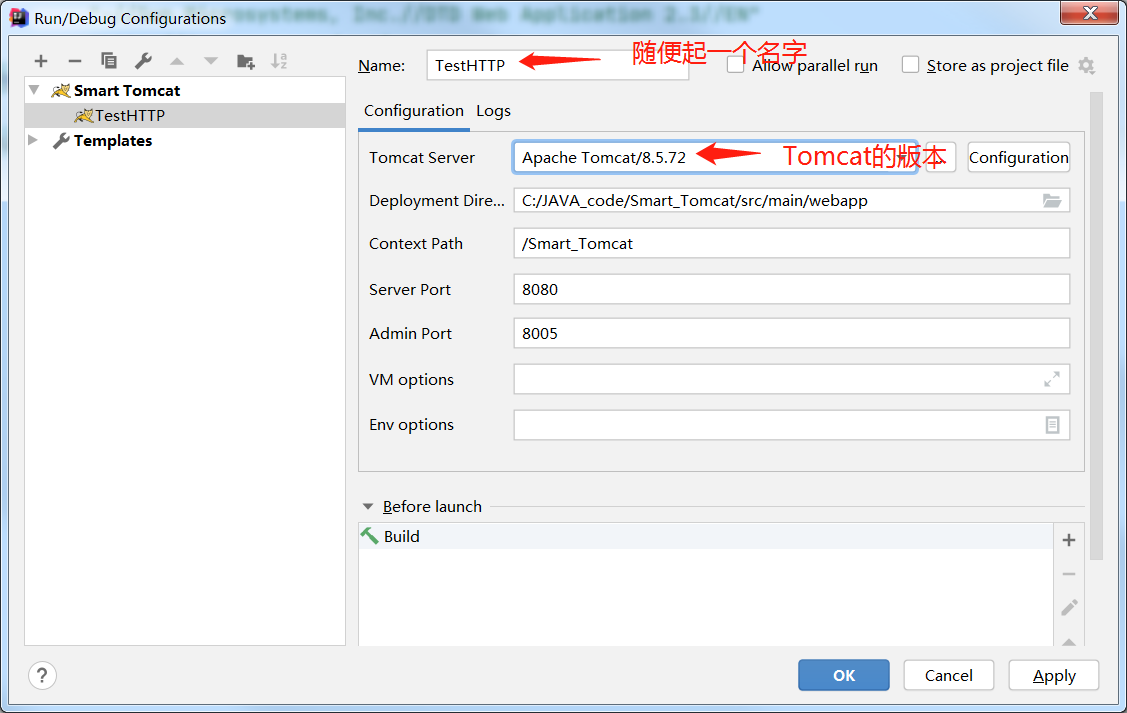Click the OK button
Screen dimensions: 1127x713
(x=843, y=675)
